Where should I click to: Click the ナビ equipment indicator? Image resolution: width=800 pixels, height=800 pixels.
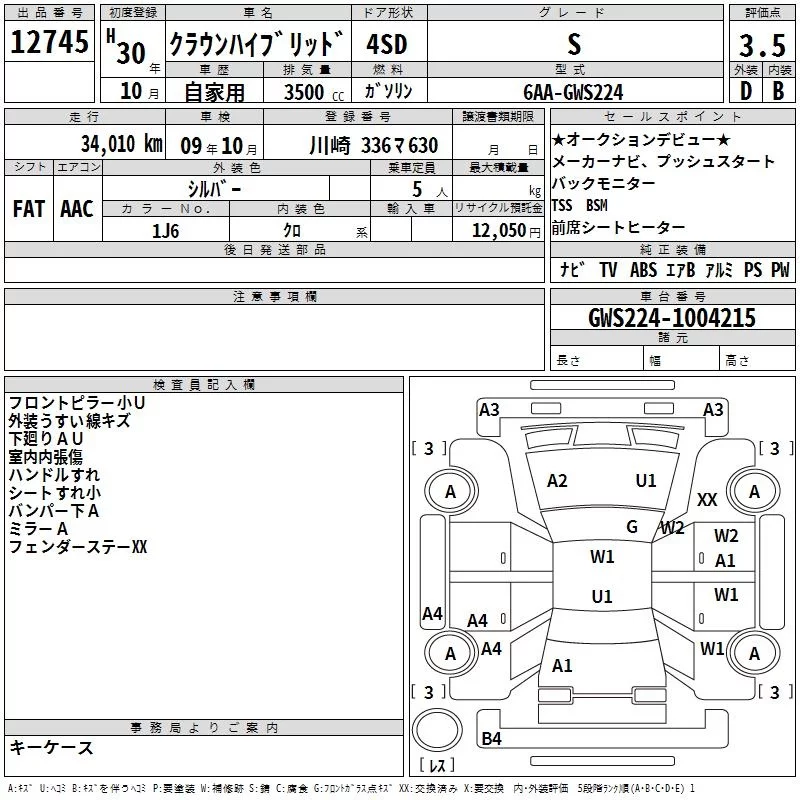(572, 270)
